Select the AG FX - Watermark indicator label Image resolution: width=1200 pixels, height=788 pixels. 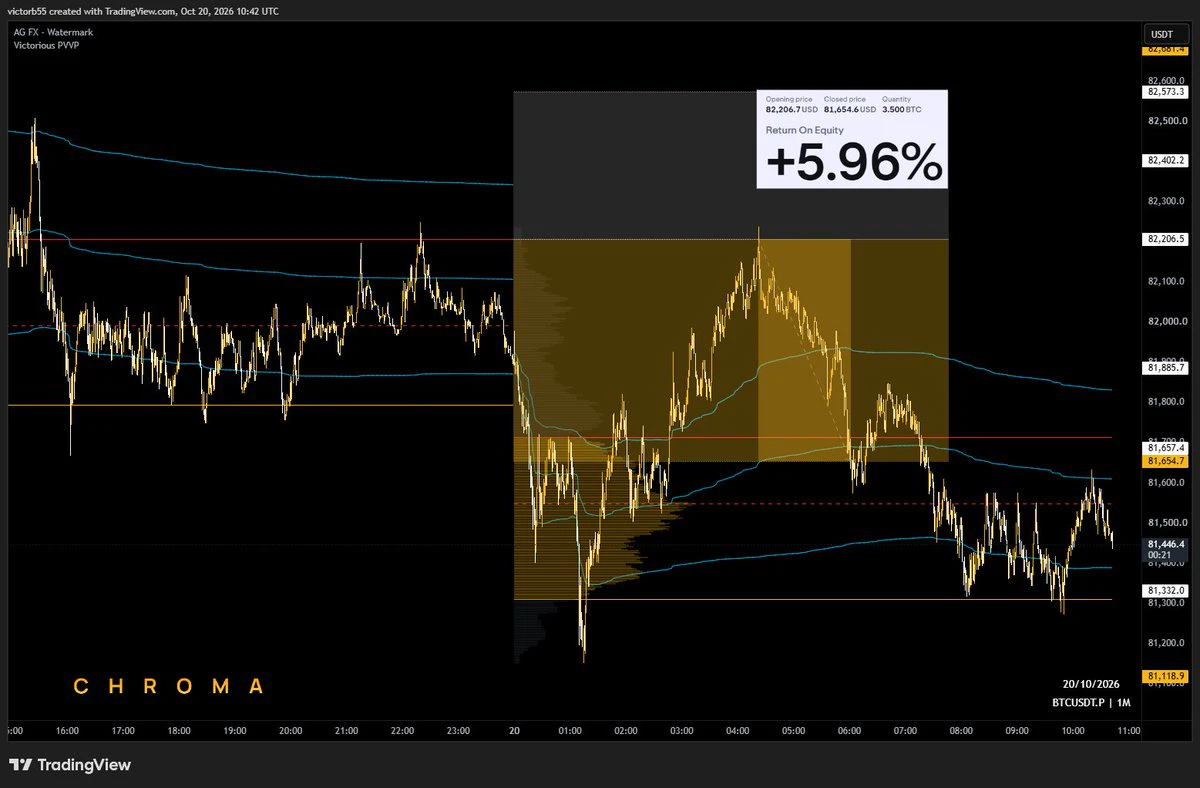coord(54,32)
